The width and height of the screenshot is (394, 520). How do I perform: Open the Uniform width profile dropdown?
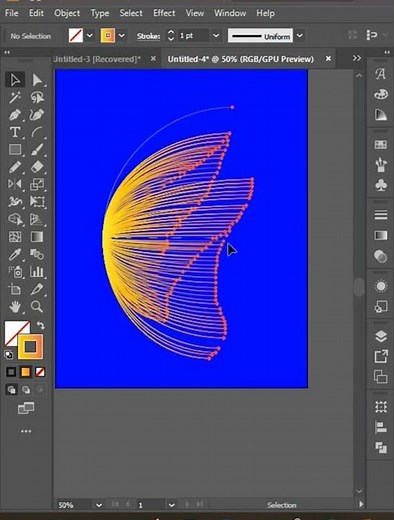coord(300,35)
